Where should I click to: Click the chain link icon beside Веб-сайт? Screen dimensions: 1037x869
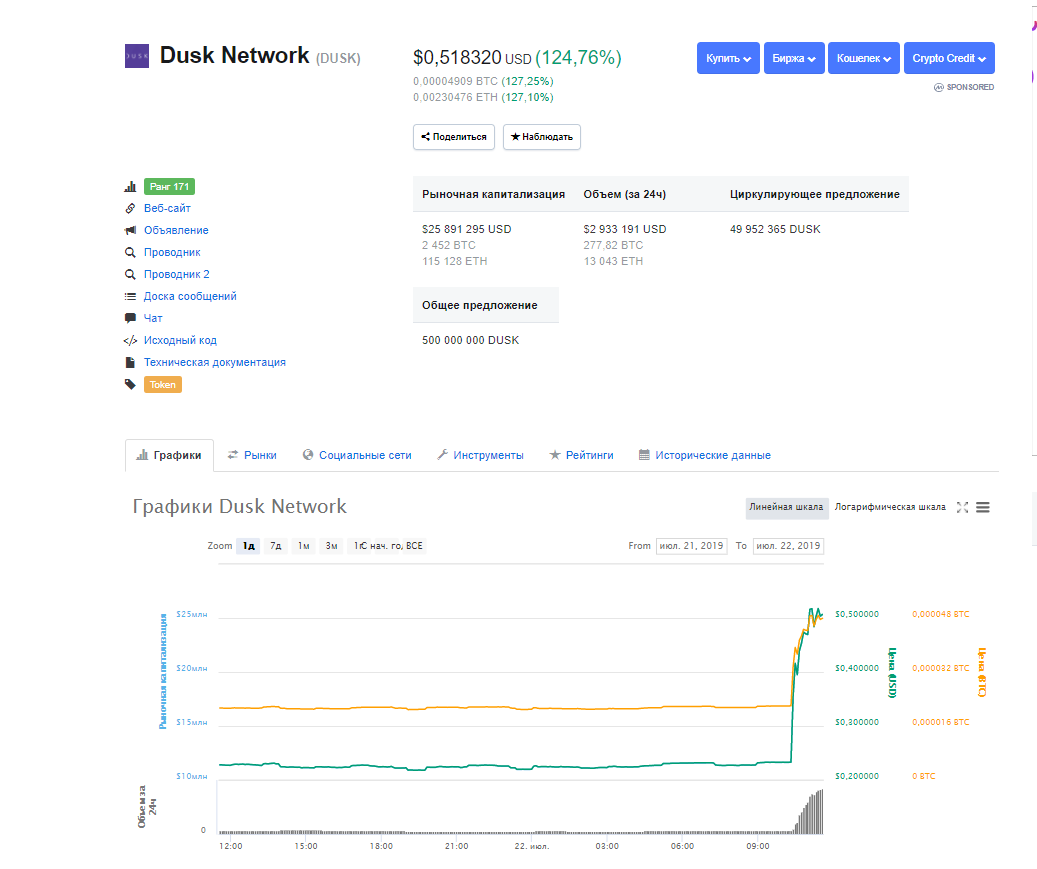coord(130,208)
